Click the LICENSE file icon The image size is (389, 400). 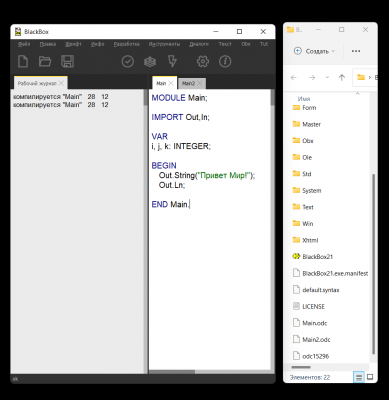[x=296, y=306]
